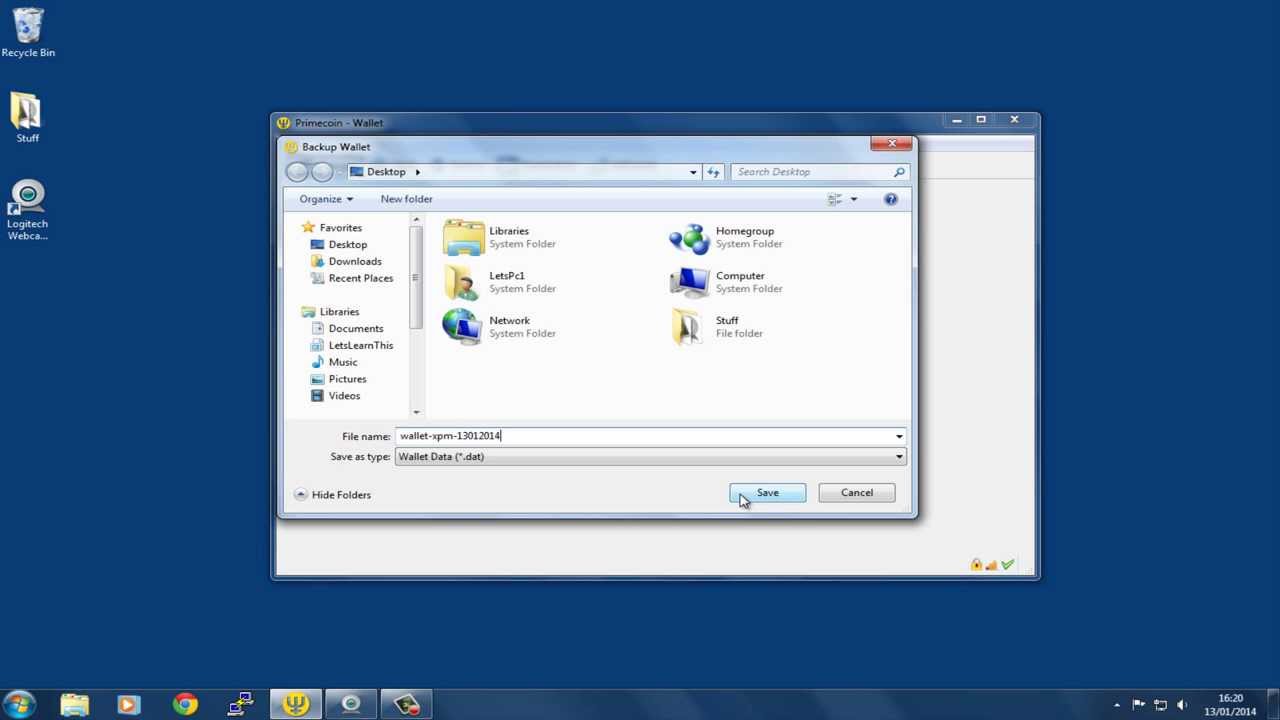The width and height of the screenshot is (1280, 720).
Task: Click the navigation pane scrollbar down arrow
Action: (x=416, y=411)
